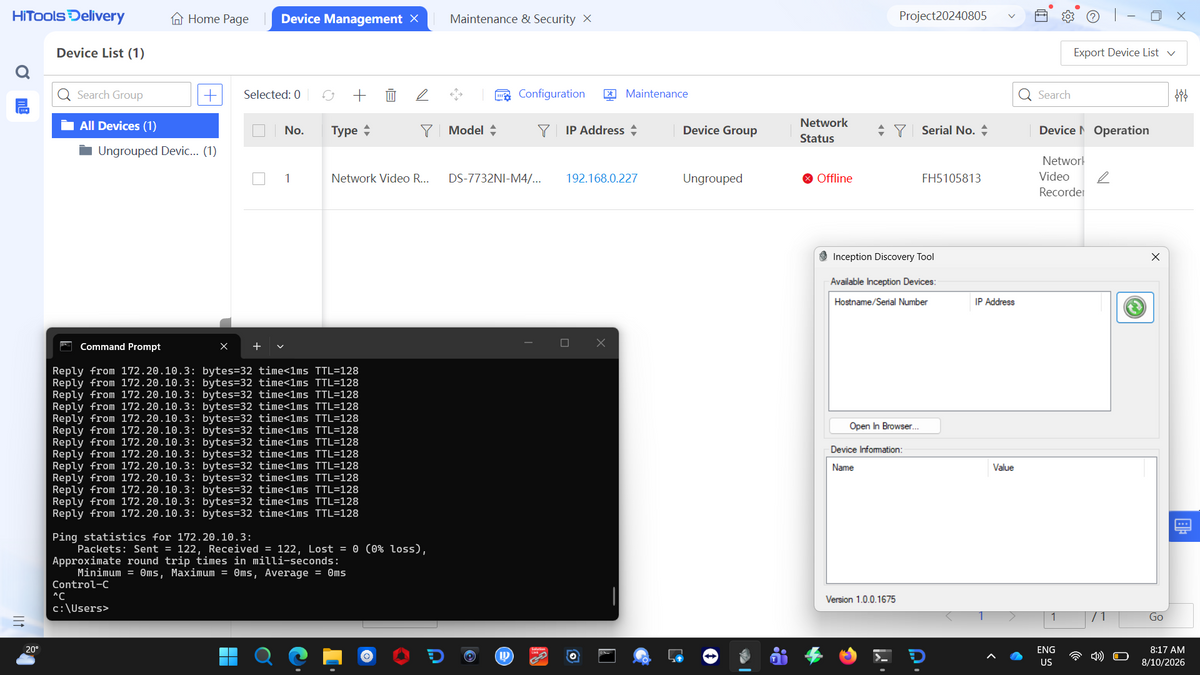Image resolution: width=1200 pixels, height=675 pixels.
Task: Open Microsoft Teams from the taskbar
Action: (x=779, y=656)
